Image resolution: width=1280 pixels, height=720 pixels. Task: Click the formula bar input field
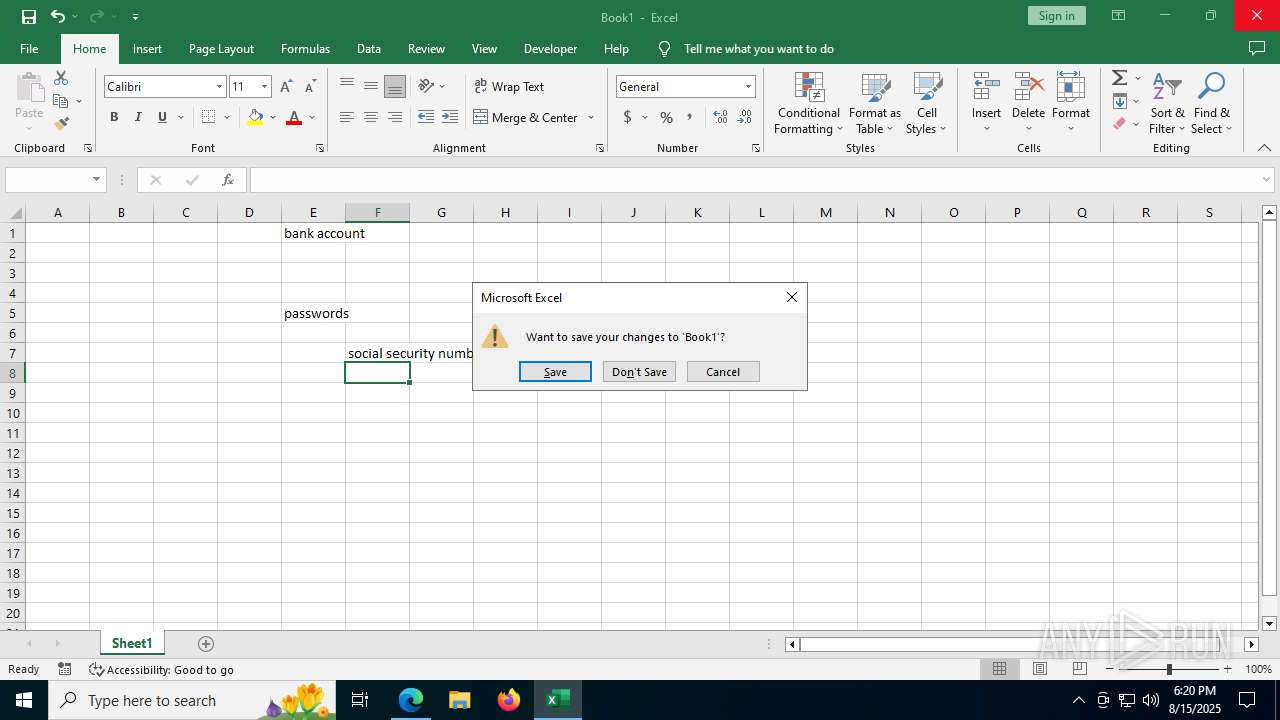point(760,180)
